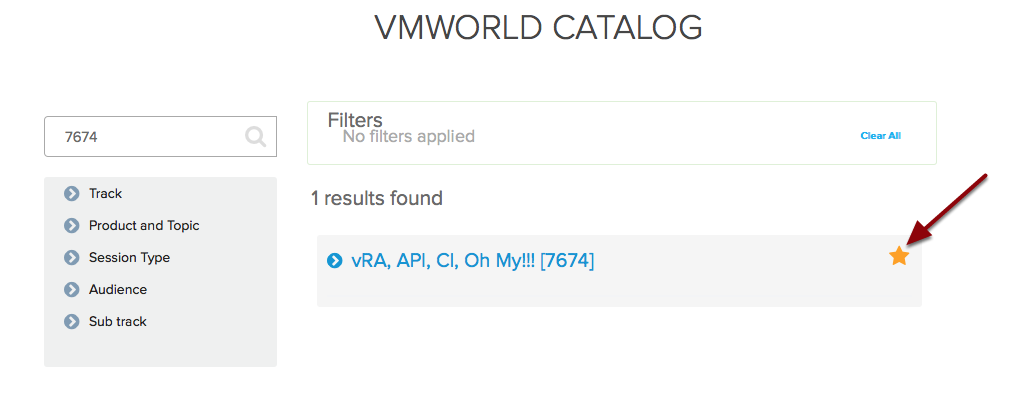
Task: Expand the session result using its blue arrow
Action: [334, 261]
